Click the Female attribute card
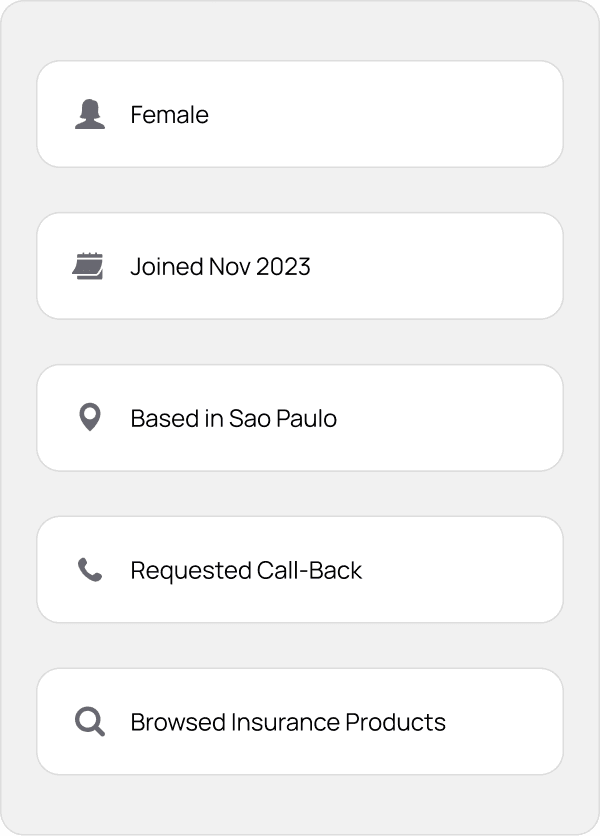Viewport: 600px width, 836px height. 300,113
